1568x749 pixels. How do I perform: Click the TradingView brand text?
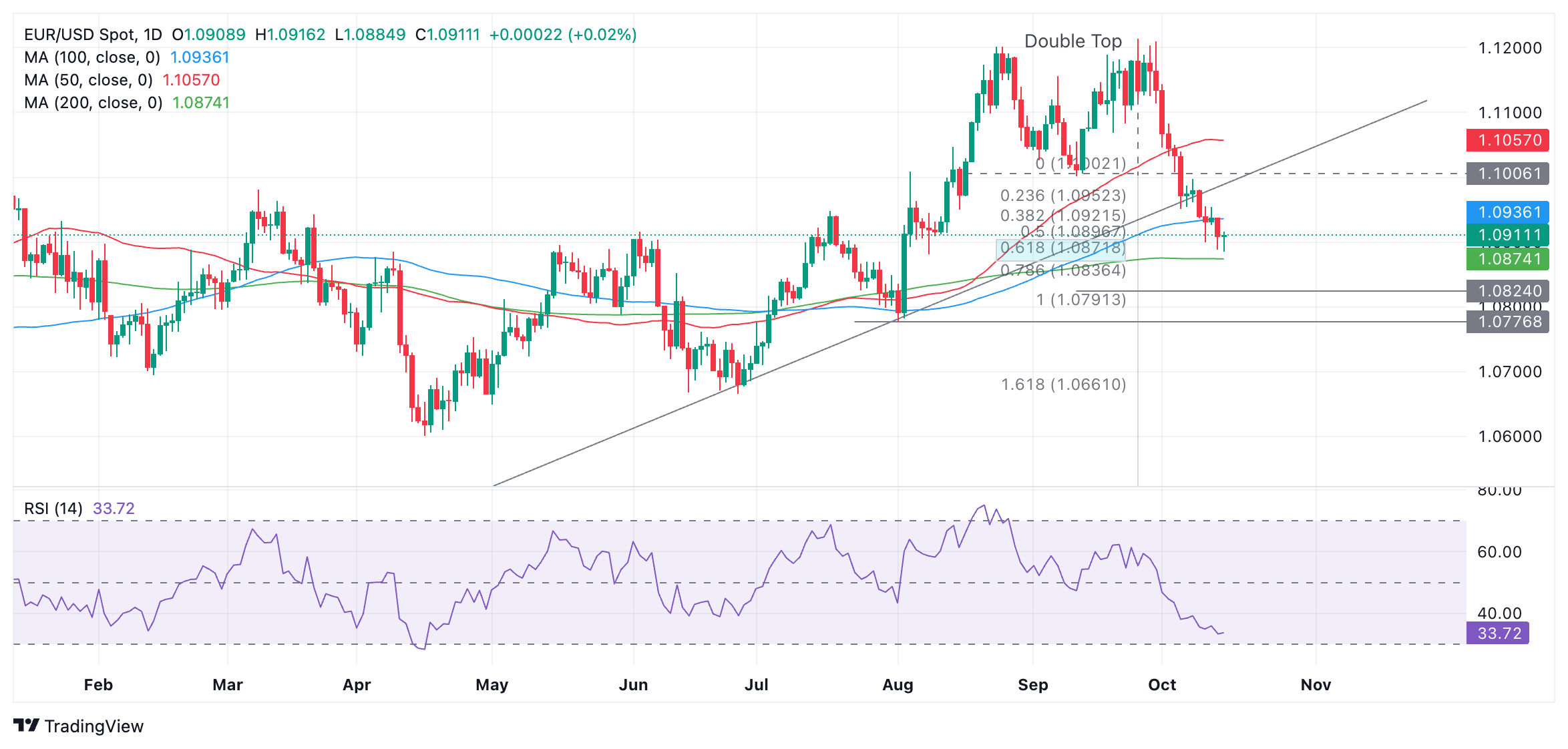coord(94,726)
